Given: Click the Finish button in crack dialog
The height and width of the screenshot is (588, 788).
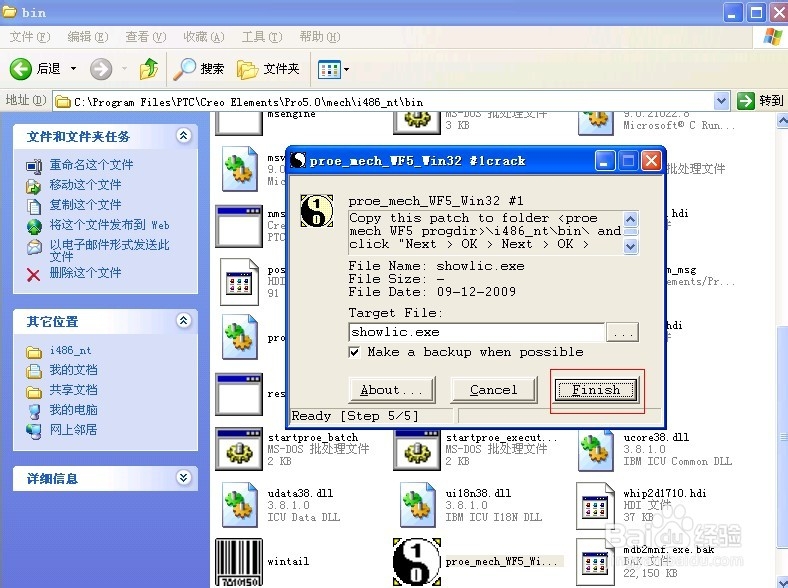Looking at the screenshot, I should (597, 390).
